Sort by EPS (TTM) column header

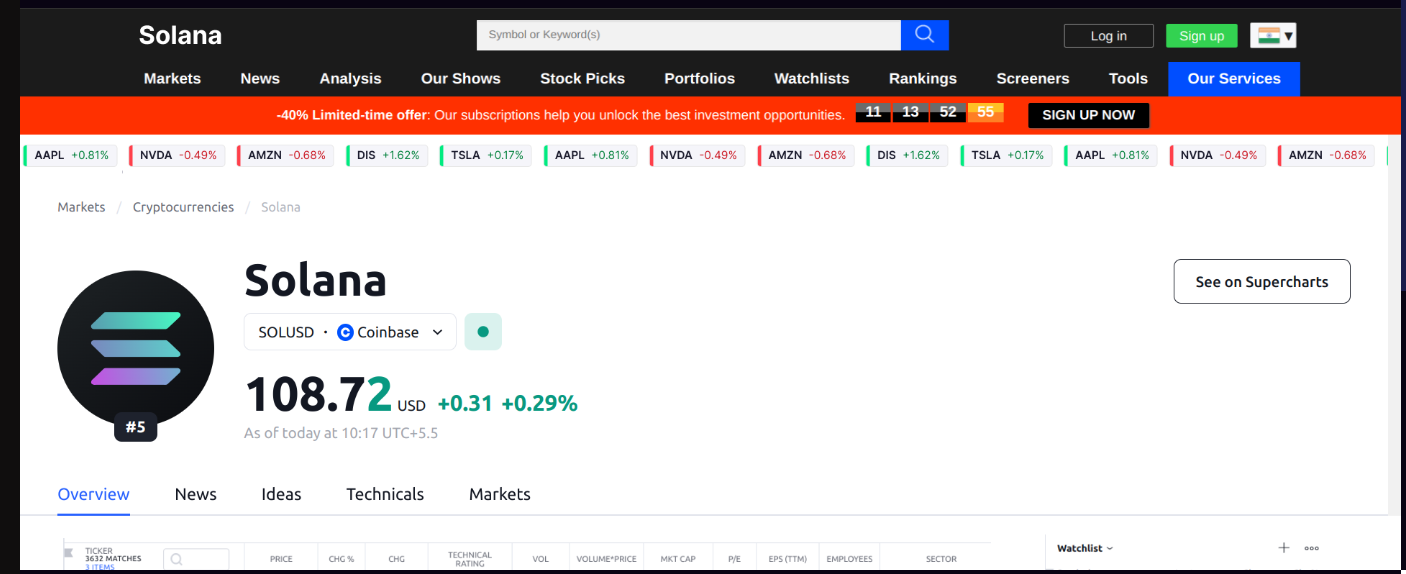[x=787, y=559]
